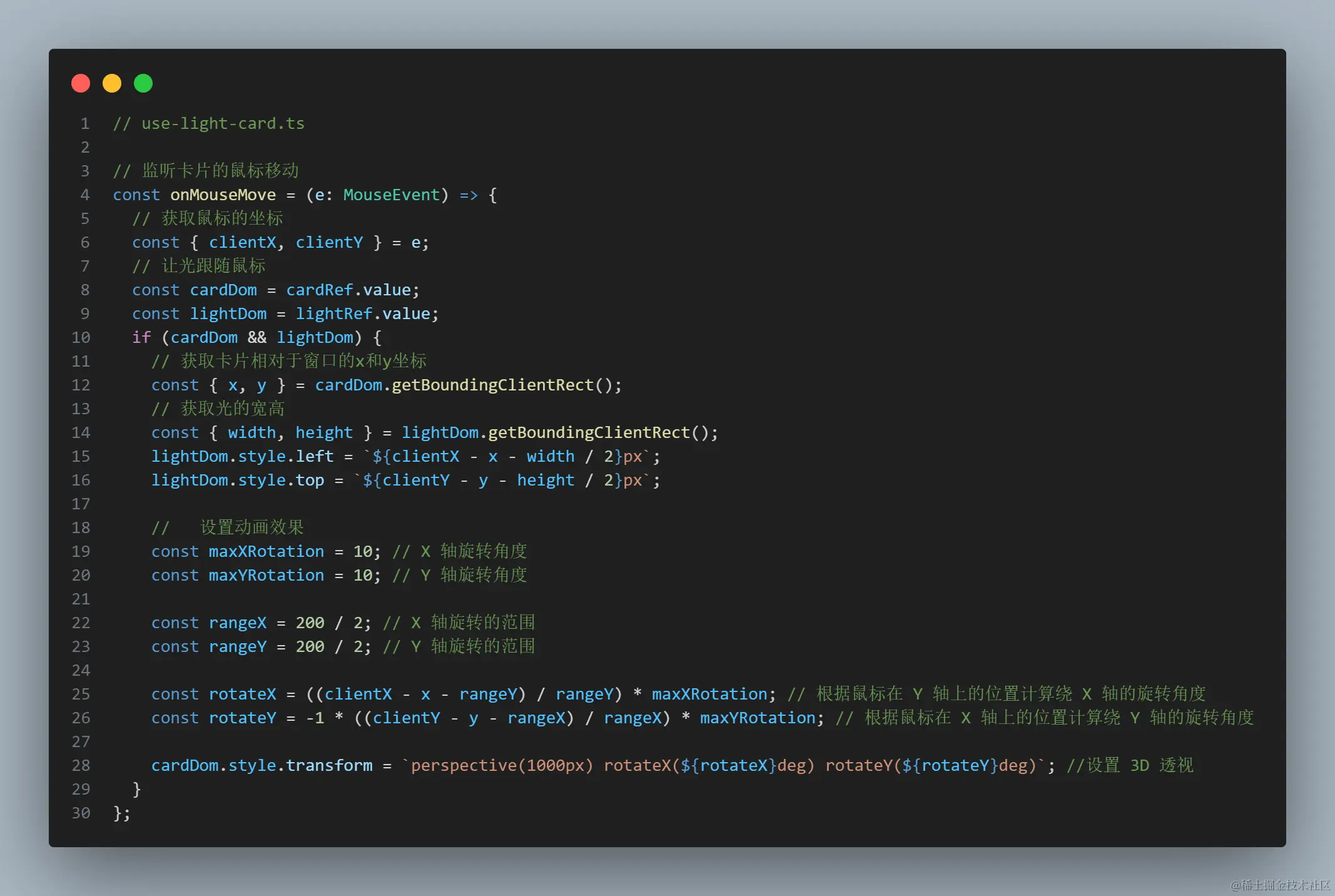Click the yellow minimize dot
The width and height of the screenshot is (1335, 896).
click(112, 83)
